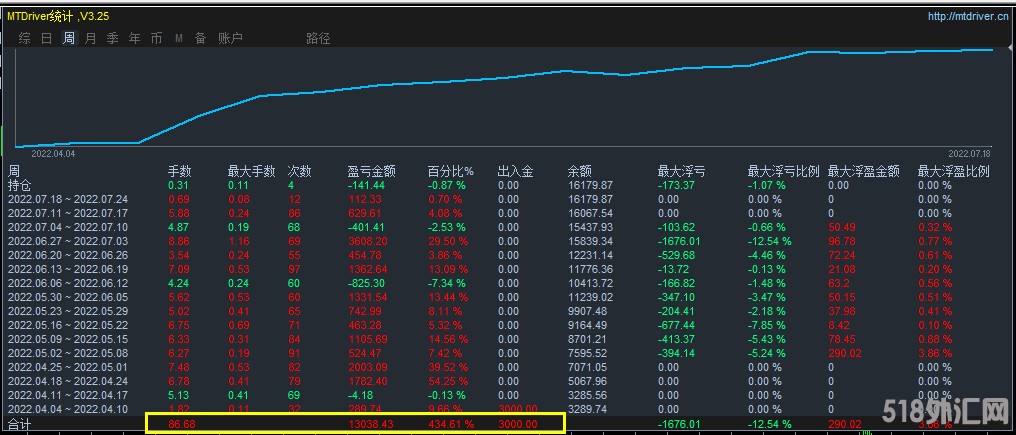This screenshot has width=1016, height=435.
Task: Click the 最大浮盈金额 column header
Action: click(864, 172)
